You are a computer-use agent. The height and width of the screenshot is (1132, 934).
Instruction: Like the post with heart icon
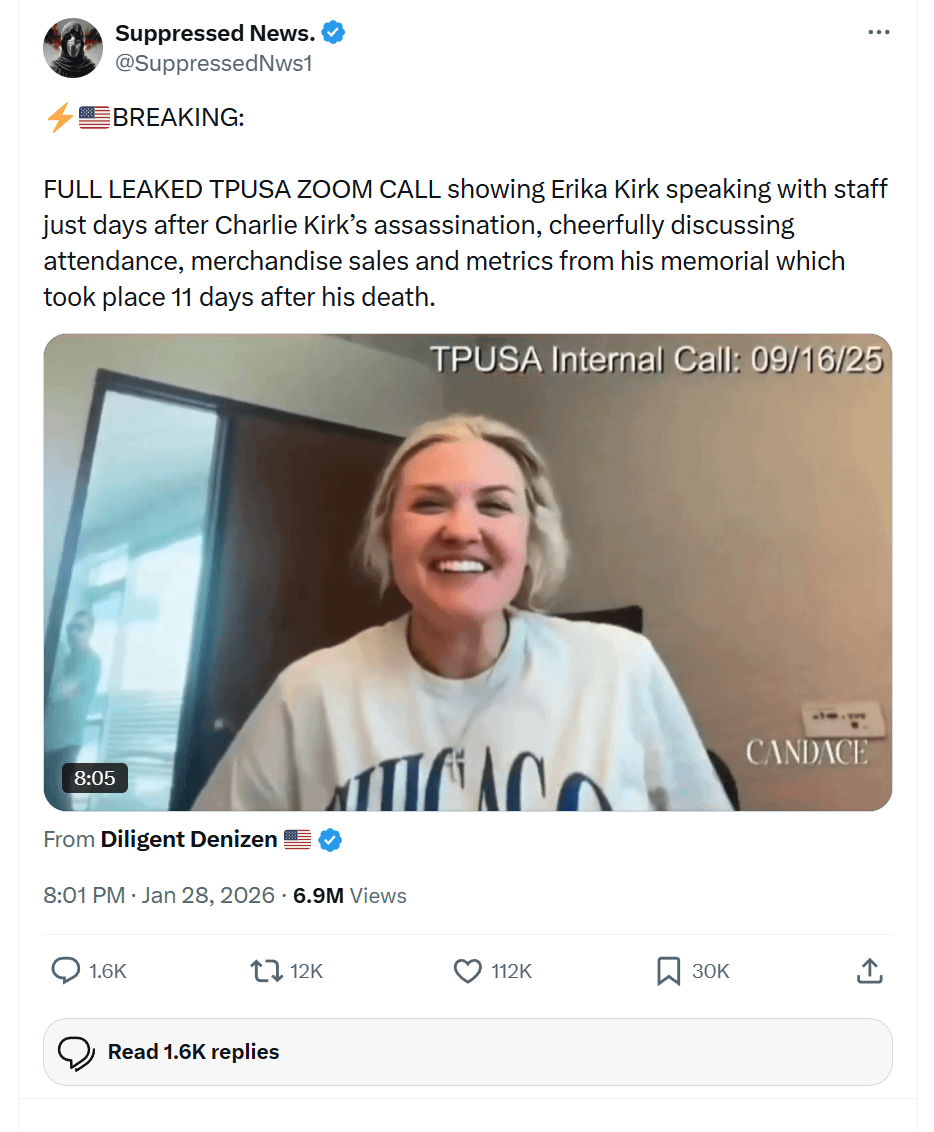(x=468, y=970)
